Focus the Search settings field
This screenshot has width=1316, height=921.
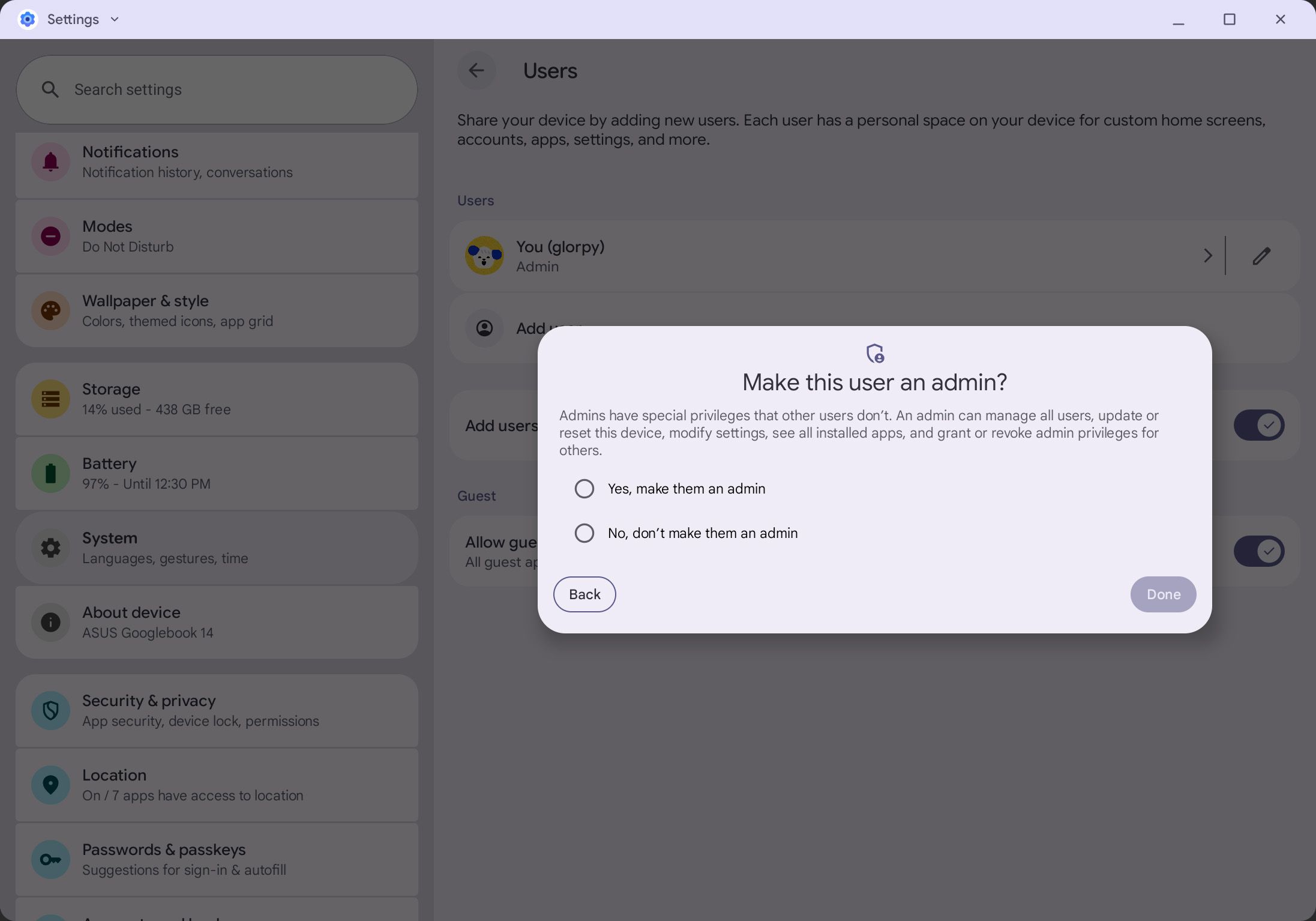pyautogui.click(x=217, y=90)
